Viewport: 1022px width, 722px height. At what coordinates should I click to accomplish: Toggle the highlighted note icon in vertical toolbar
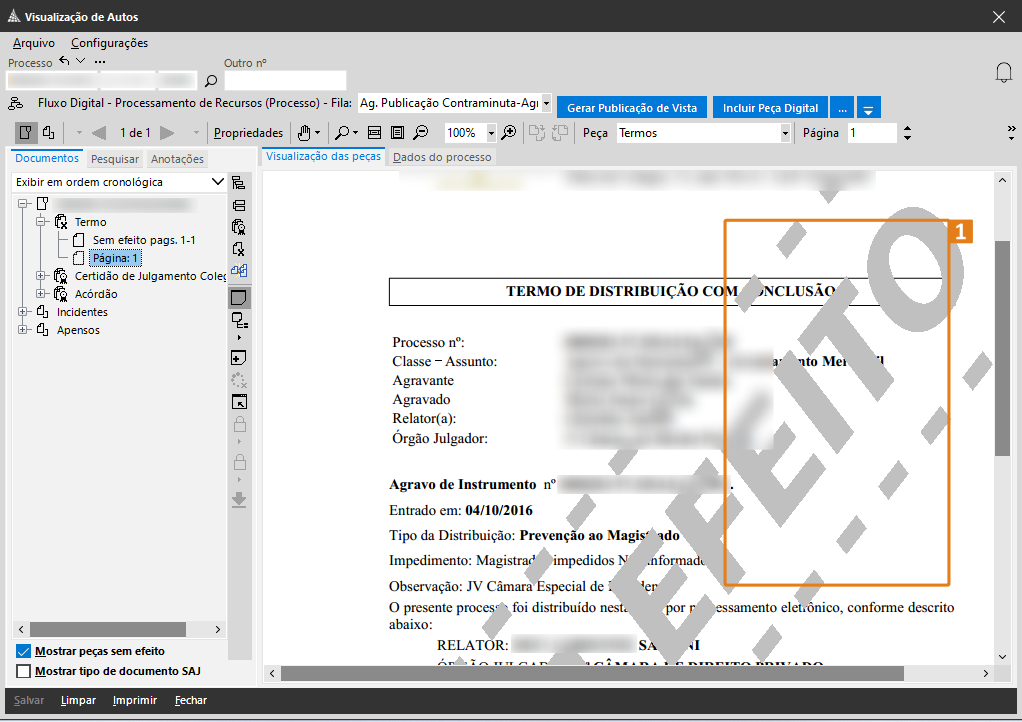pos(239,298)
